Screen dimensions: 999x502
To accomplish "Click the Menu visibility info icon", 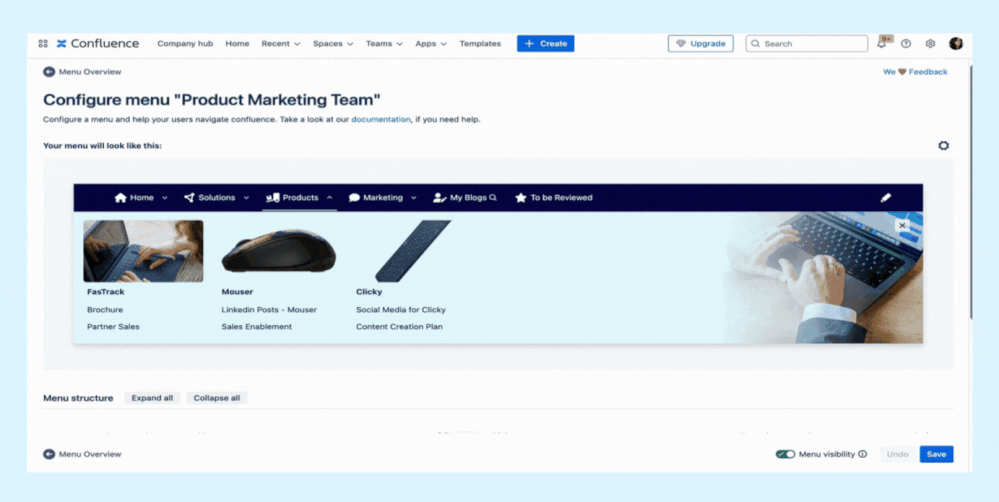I will (x=863, y=454).
